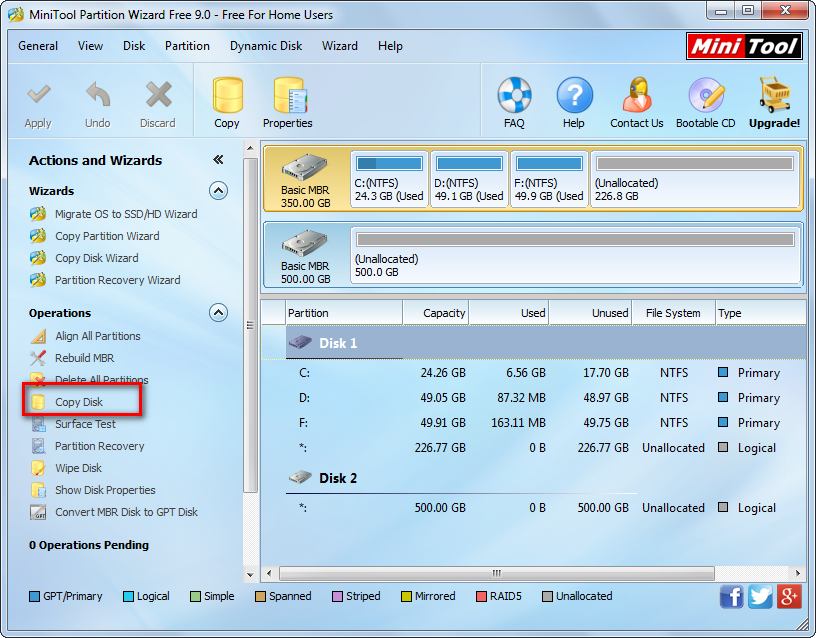This screenshot has width=816, height=638.
Task: Sort by the Capacity column header
Action: 436,313
